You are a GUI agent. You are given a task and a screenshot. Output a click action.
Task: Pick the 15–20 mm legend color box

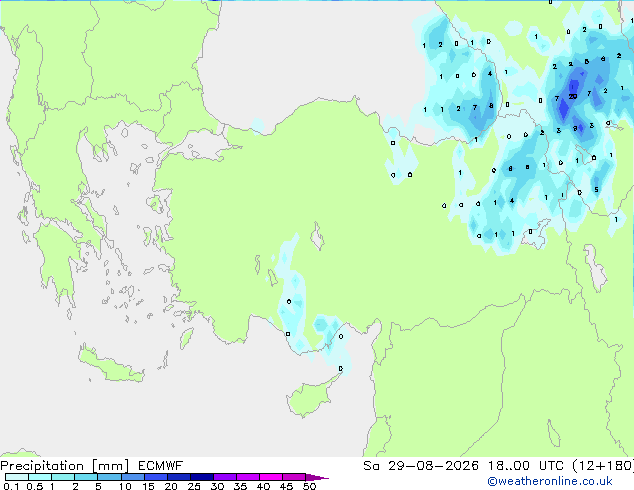click(156, 477)
